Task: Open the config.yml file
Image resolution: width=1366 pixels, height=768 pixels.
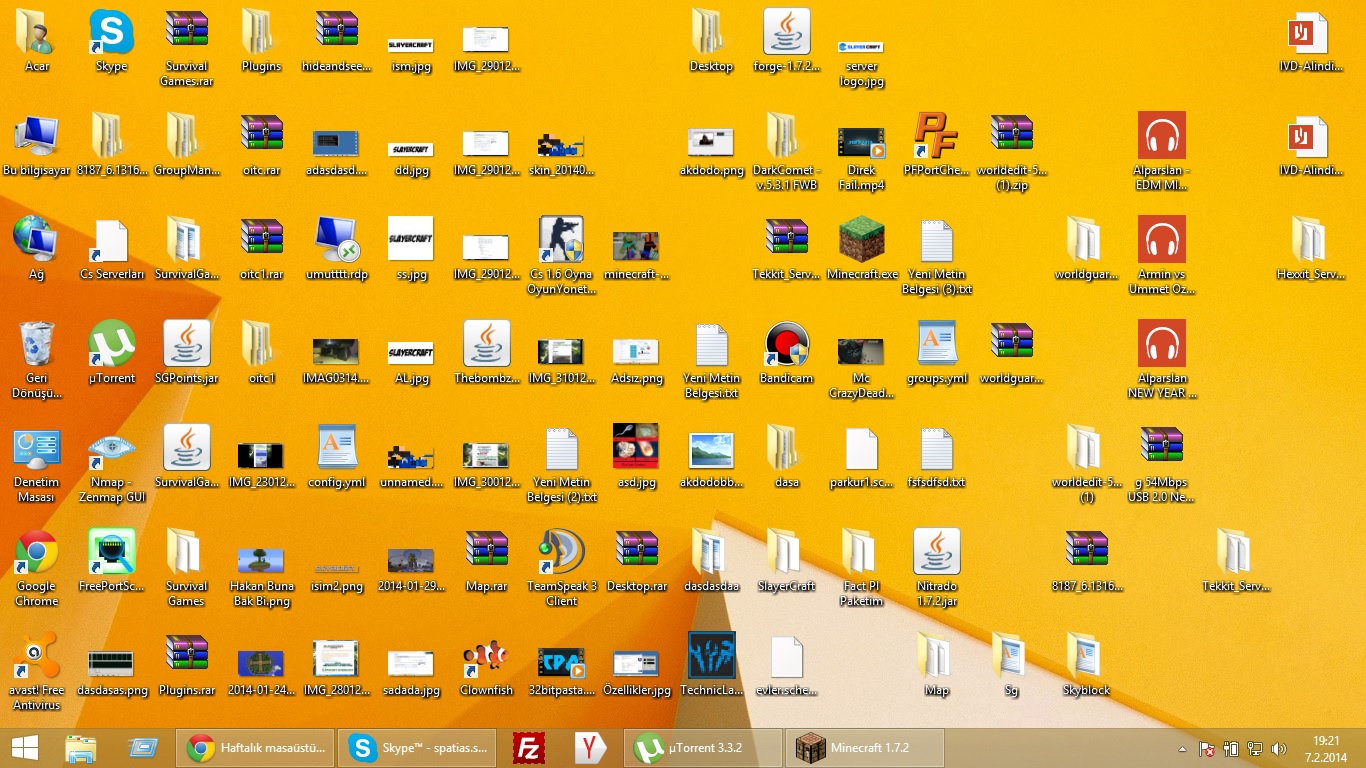Action: tap(336, 458)
